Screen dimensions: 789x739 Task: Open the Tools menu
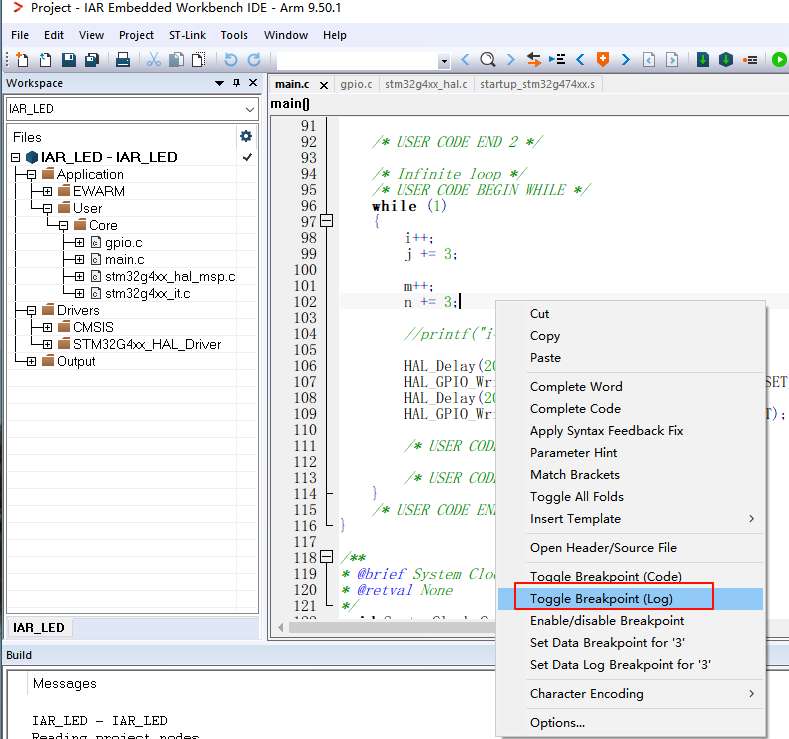(234, 35)
